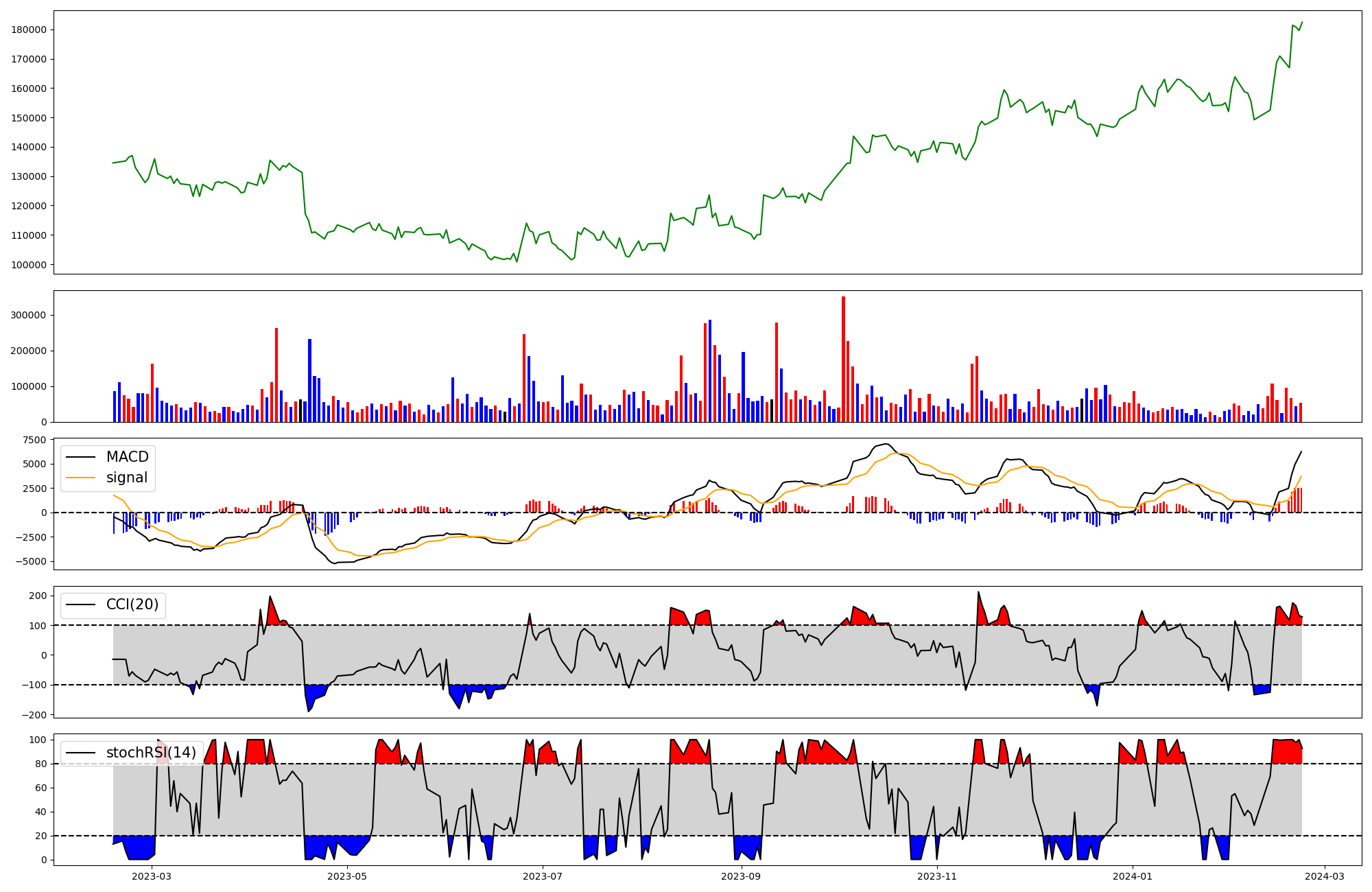Image resolution: width=1372 pixels, height=892 pixels.
Task: Select the CCI(20) legend entry
Action: (x=132, y=605)
